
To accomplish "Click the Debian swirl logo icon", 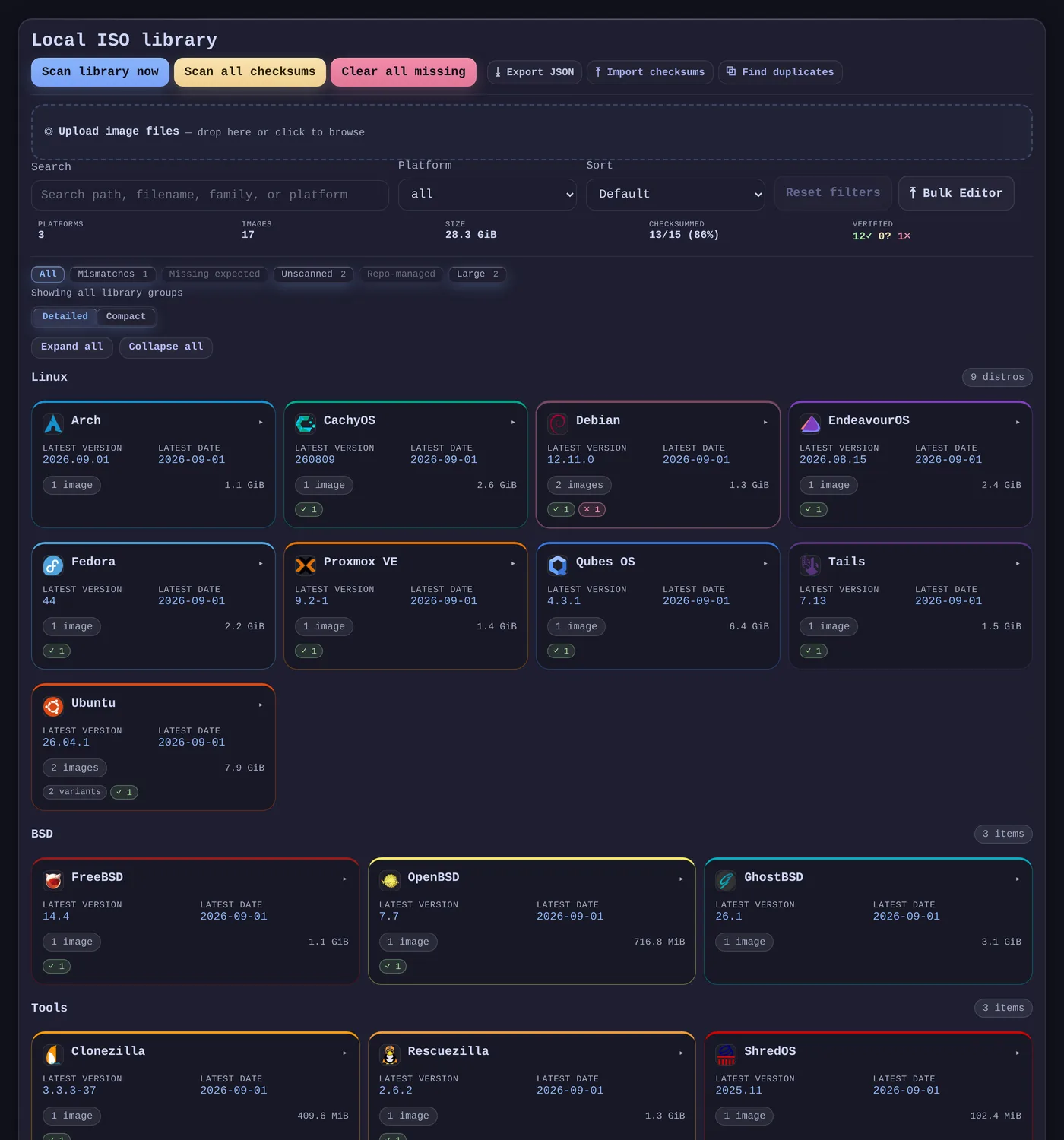I will coord(558,423).
